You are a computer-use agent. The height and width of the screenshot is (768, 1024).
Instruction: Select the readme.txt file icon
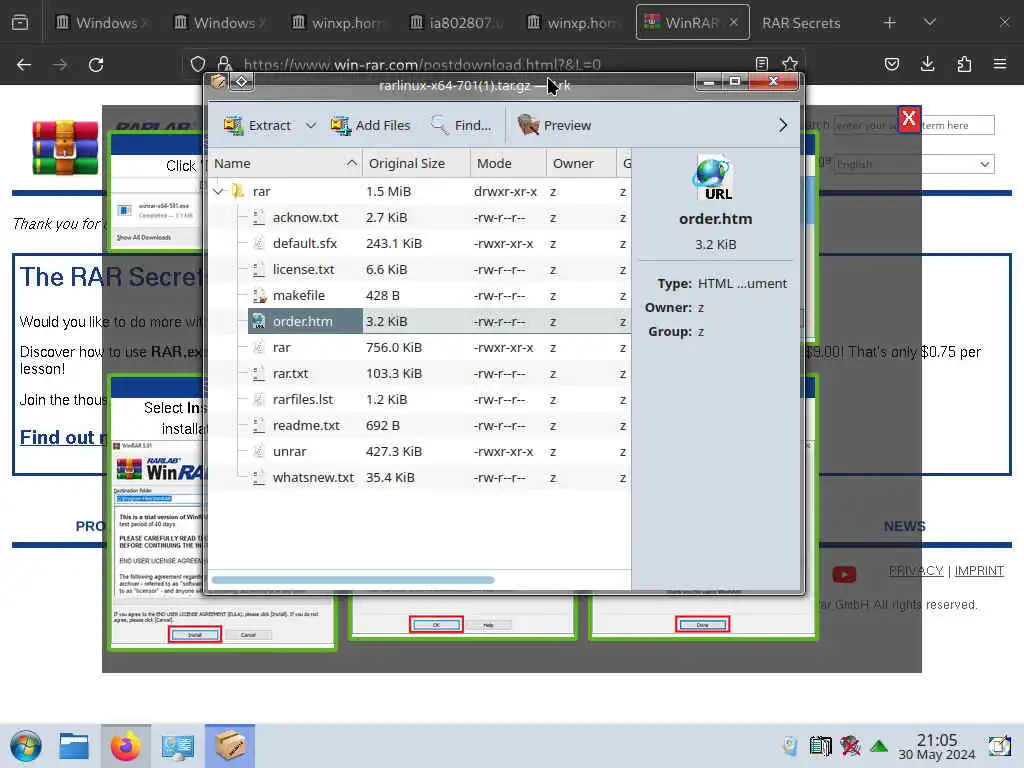tap(259, 426)
